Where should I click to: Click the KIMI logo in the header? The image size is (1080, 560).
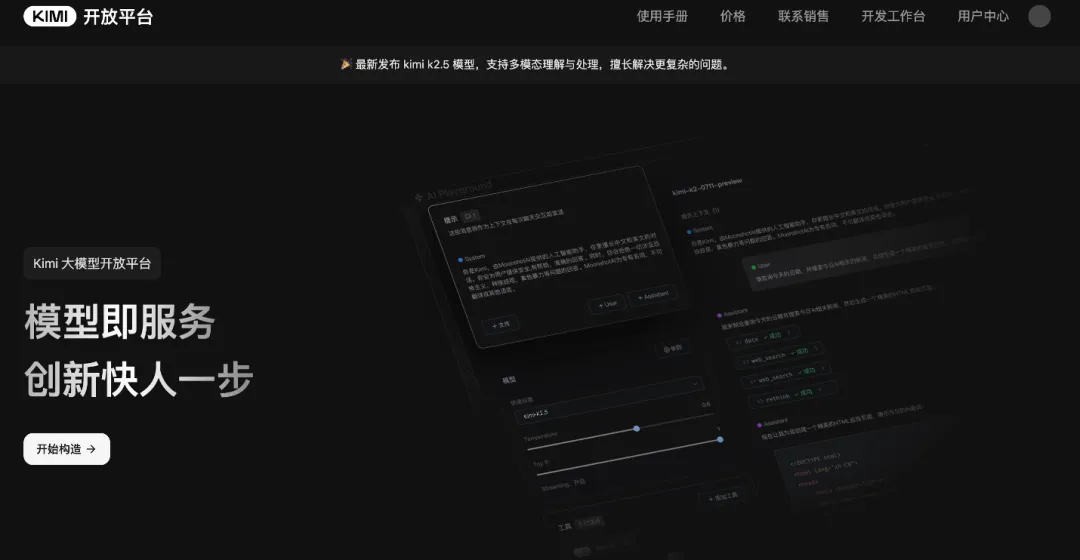tap(50, 17)
